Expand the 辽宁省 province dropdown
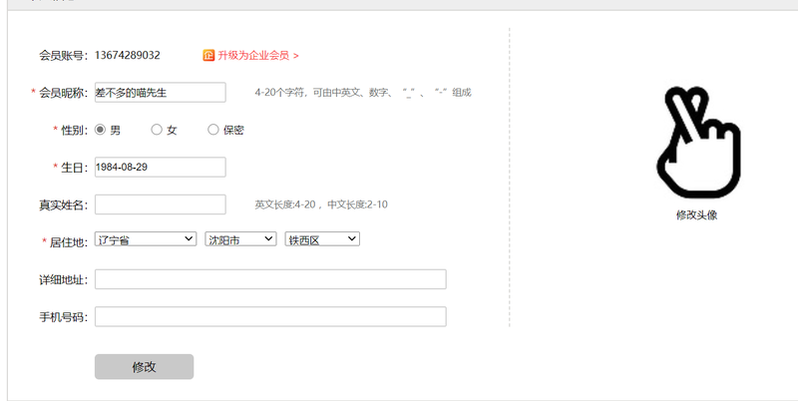 coord(146,239)
